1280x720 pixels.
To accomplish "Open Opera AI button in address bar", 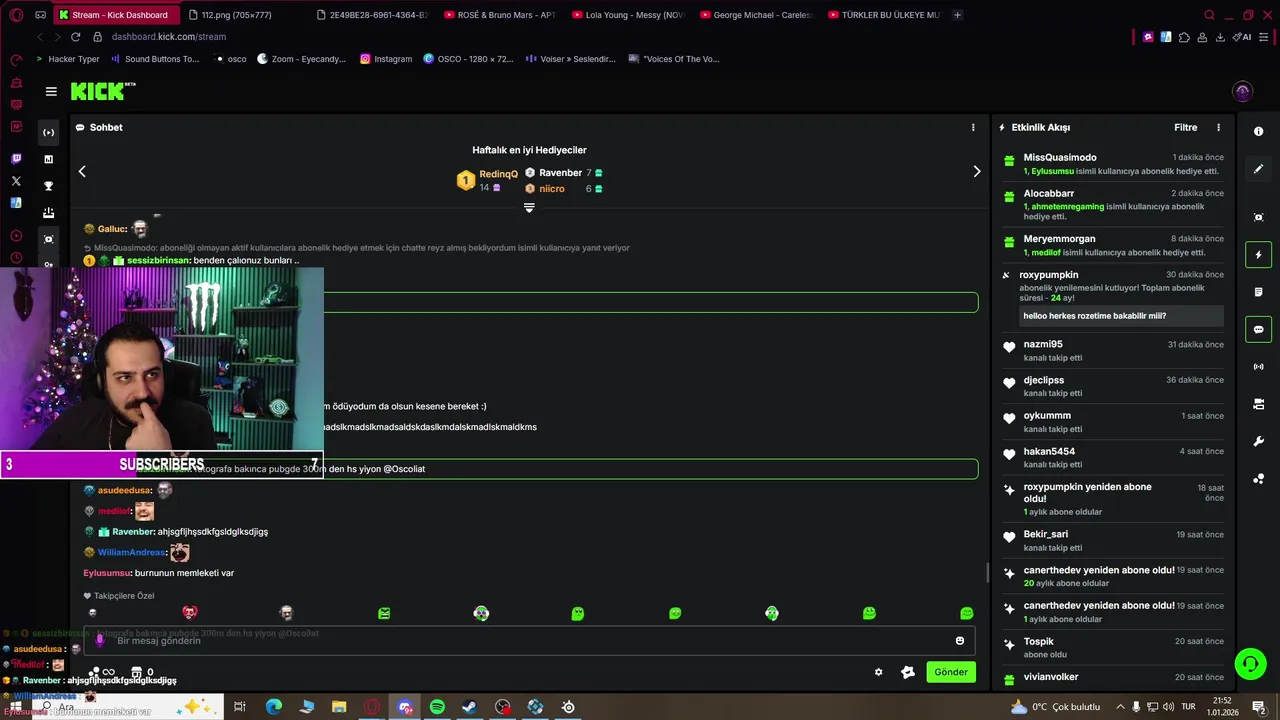I will [1242, 37].
